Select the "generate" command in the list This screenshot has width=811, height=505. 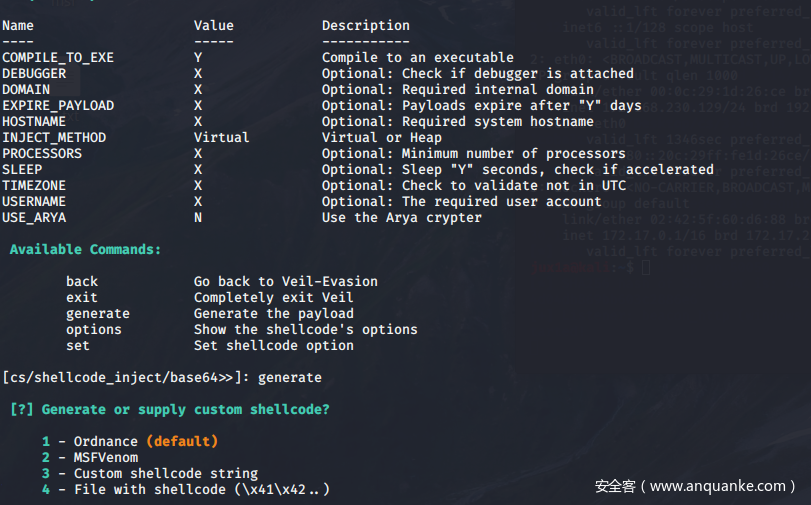[98, 314]
